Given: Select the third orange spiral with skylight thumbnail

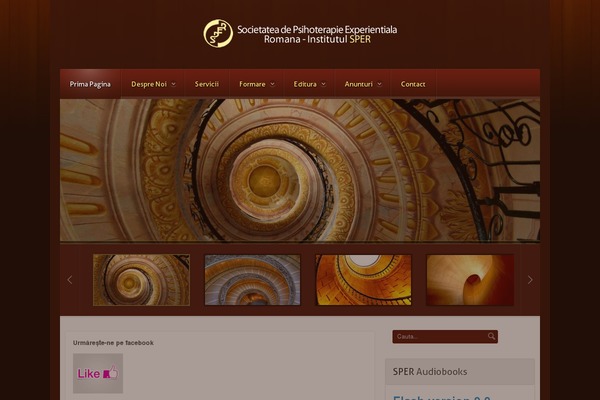Looking at the screenshot, I should pos(364,280).
